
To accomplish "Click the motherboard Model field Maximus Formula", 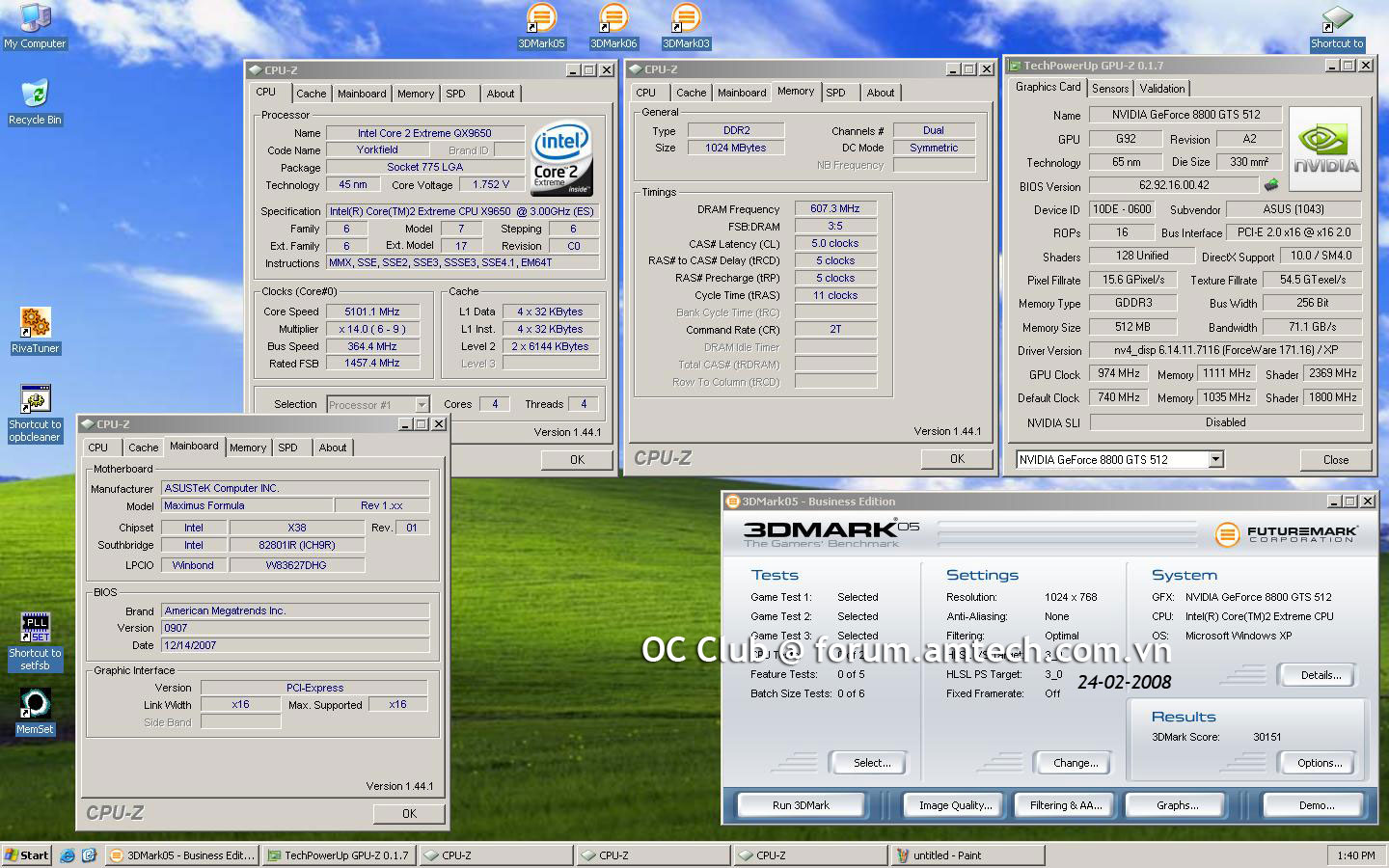I will tap(246, 505).
